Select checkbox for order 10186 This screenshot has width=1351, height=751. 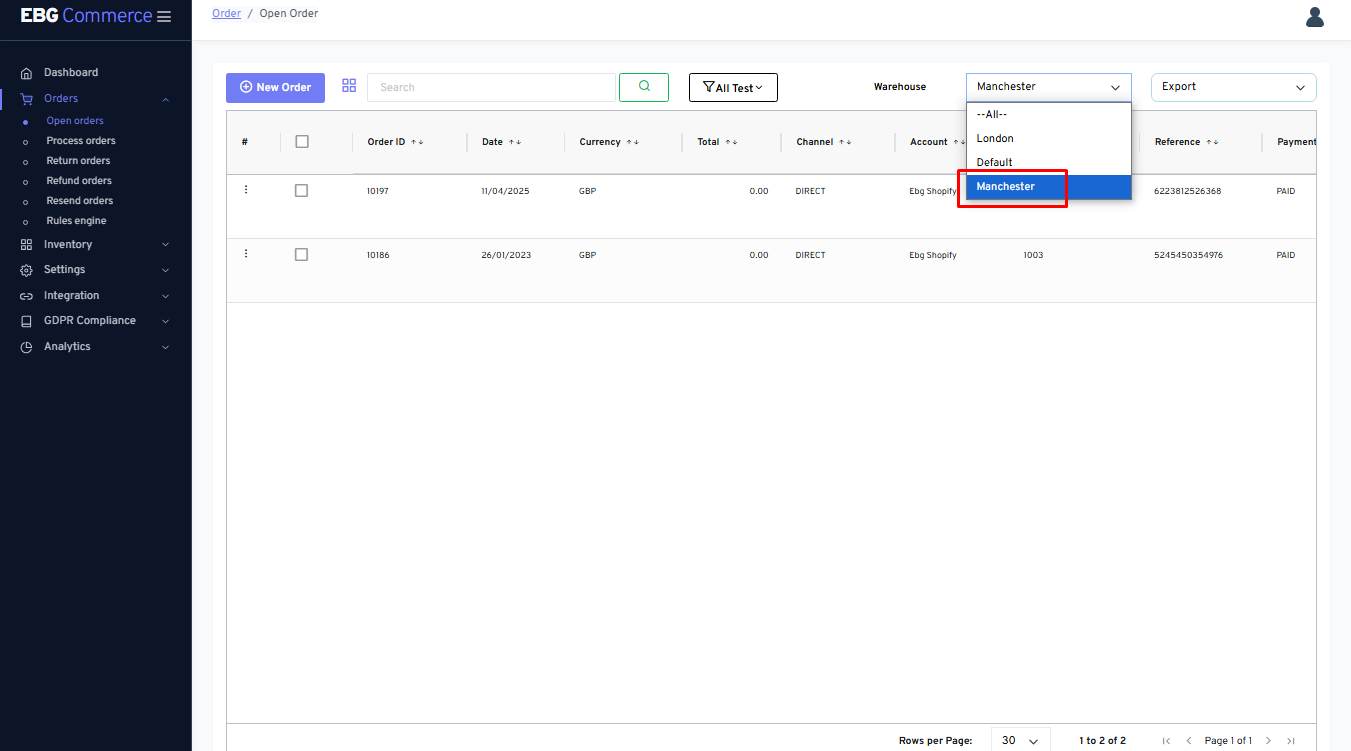tap(302, 255)
